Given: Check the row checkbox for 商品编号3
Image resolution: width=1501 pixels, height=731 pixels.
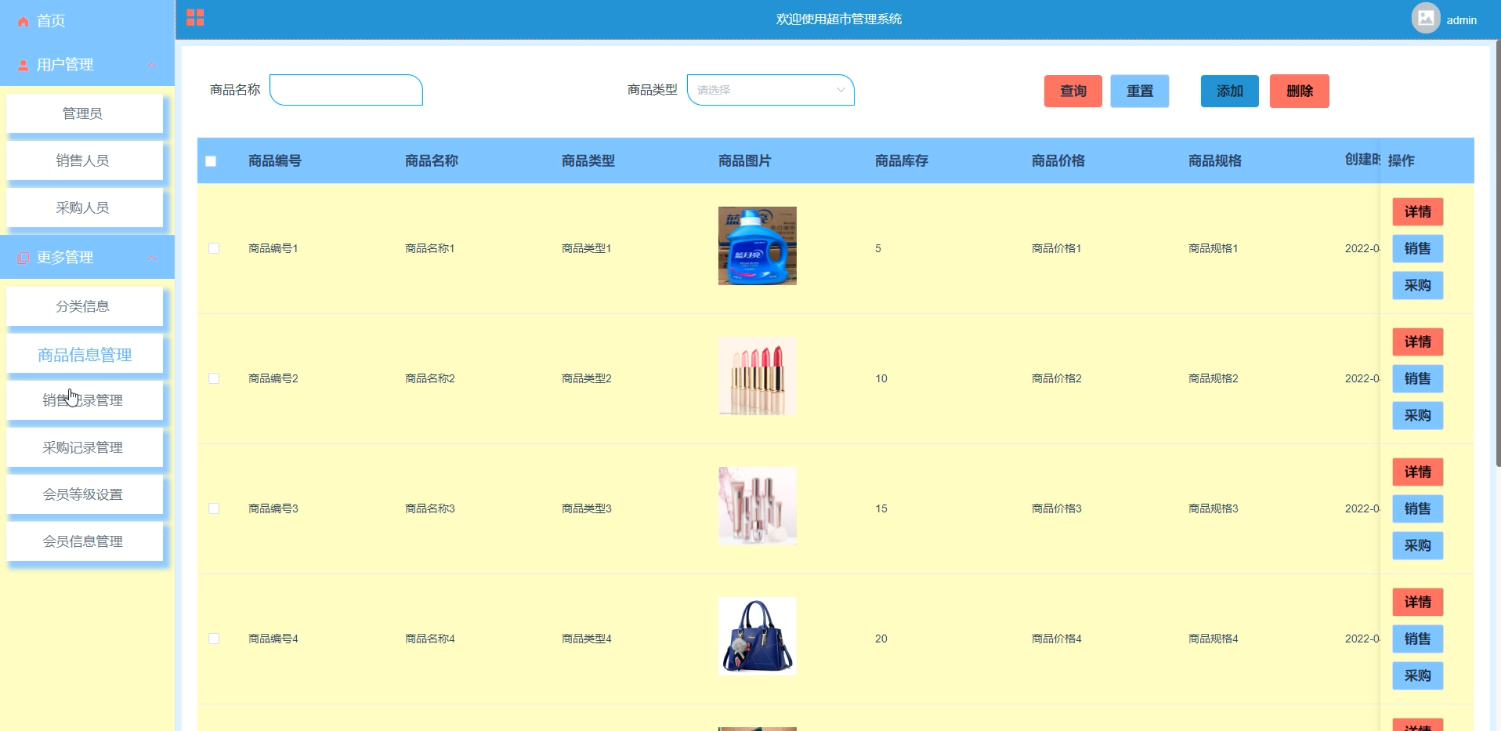Looking at the screenshot, I should click(x=213, y=508).
